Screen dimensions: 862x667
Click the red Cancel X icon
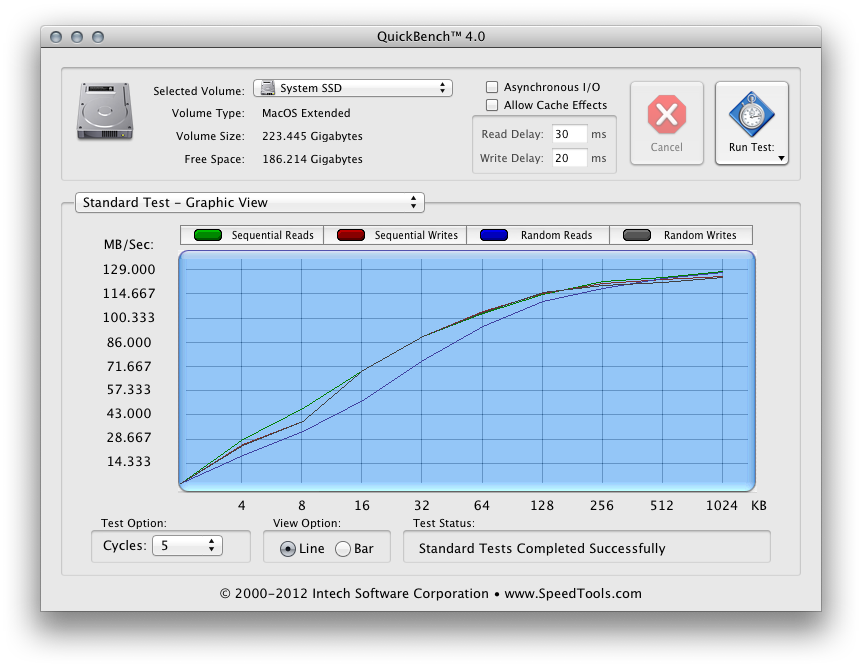[x=666, y=114]
